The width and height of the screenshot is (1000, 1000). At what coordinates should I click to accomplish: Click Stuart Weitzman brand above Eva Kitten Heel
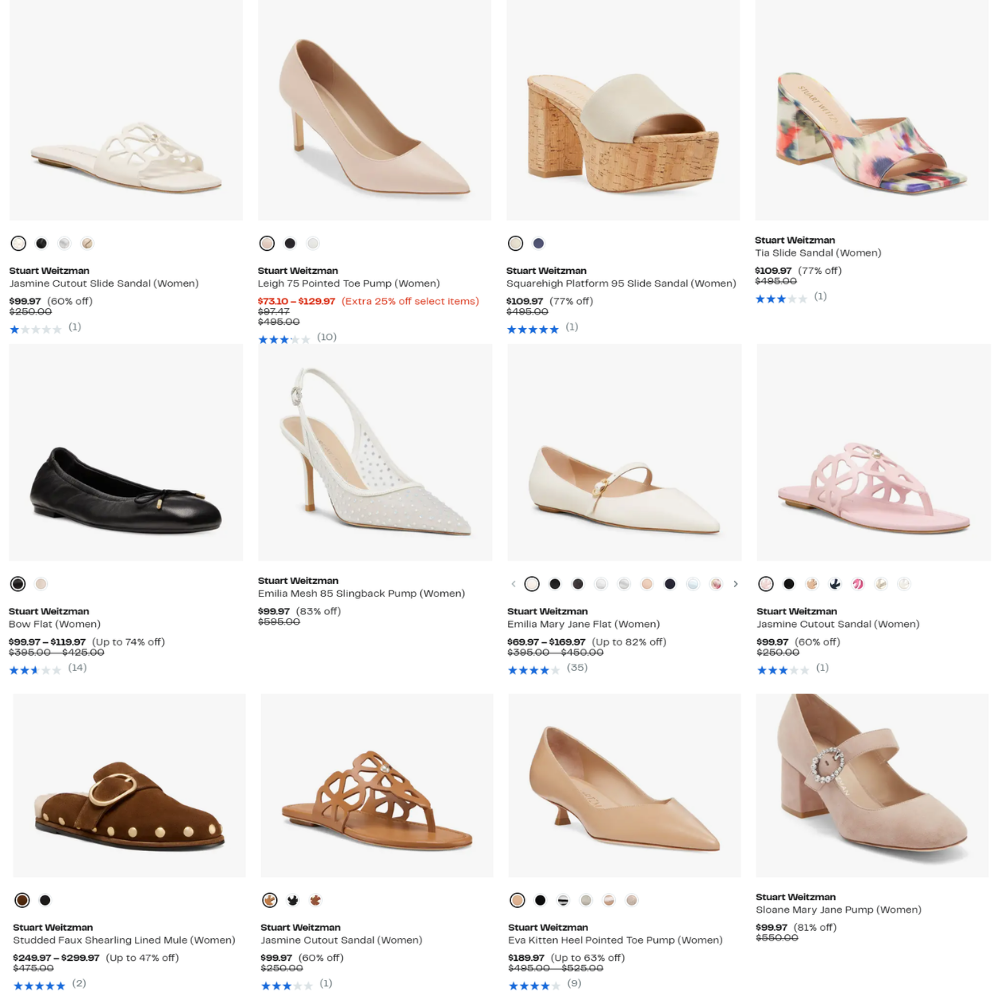pyautogui.click(x=546, y=928)
